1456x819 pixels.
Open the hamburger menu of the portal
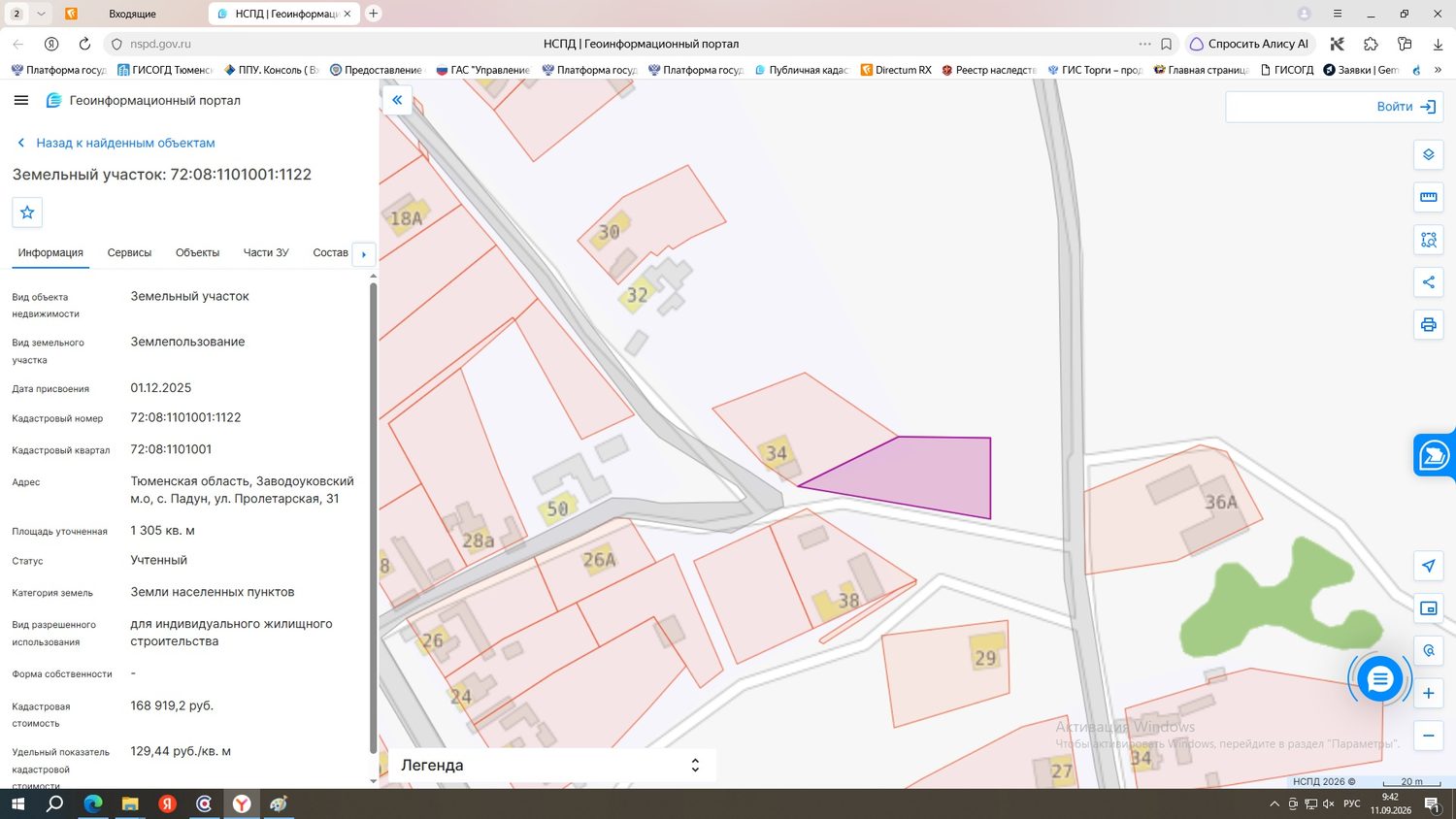(x=21, y=100)
